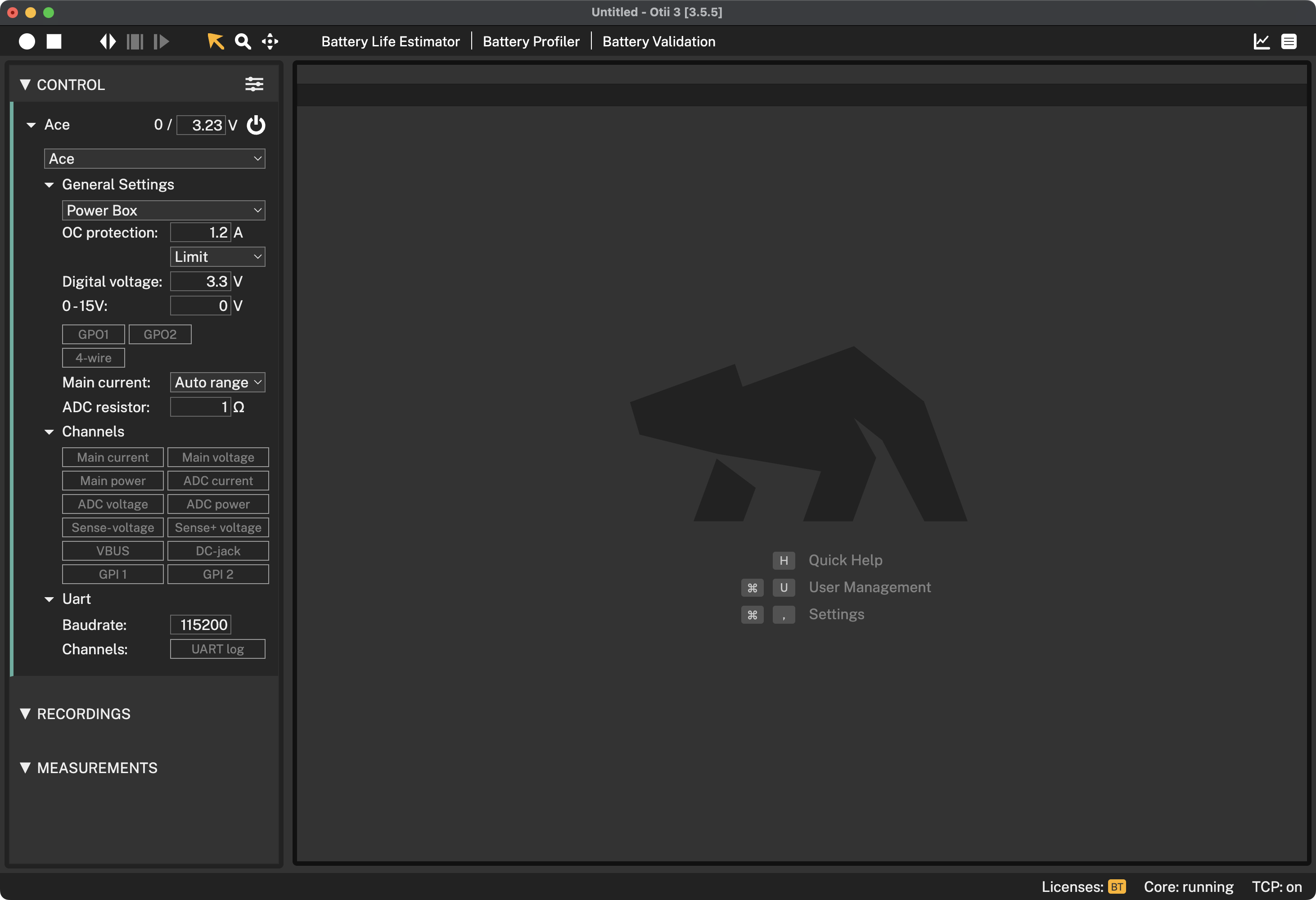Select the pan move tool
Viewport: 1316px width, 900px height.
pos(270,41)
